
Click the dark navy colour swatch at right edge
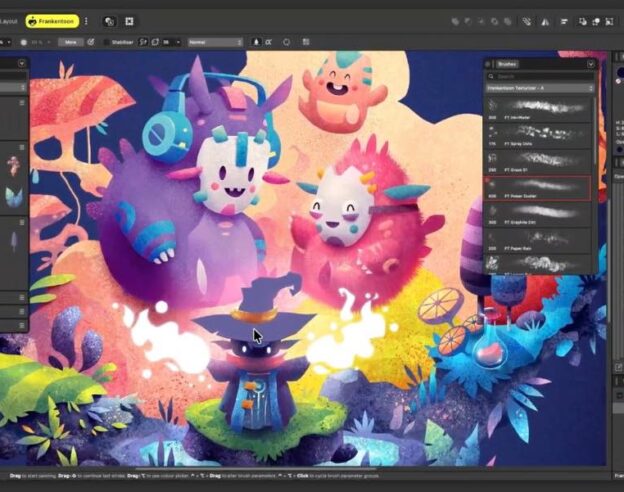coord(621,73)
